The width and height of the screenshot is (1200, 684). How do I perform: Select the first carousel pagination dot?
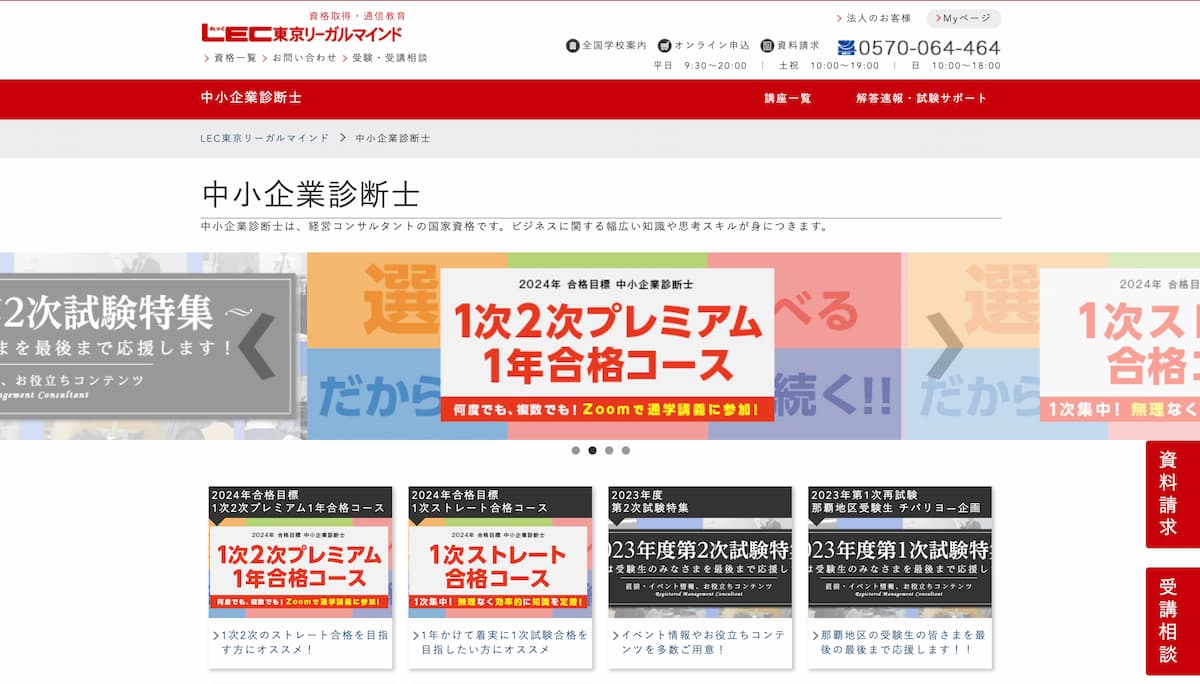(x=576, y=450)
